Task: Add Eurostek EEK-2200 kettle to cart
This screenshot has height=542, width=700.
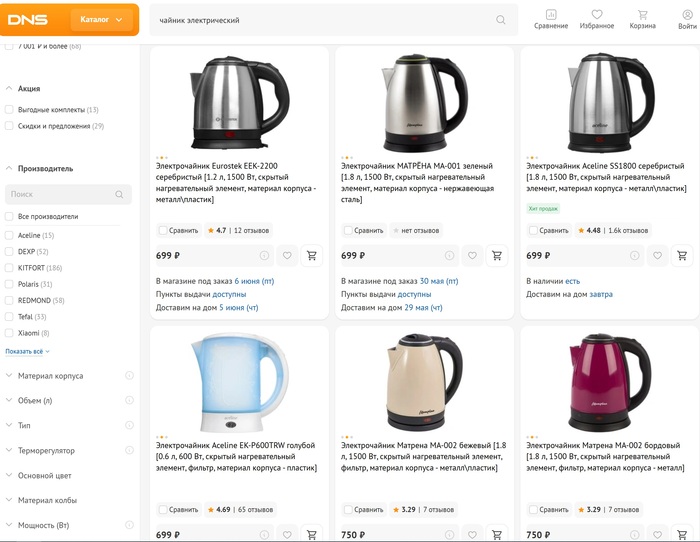Action: pyautogui.click(x=312, y=256)
